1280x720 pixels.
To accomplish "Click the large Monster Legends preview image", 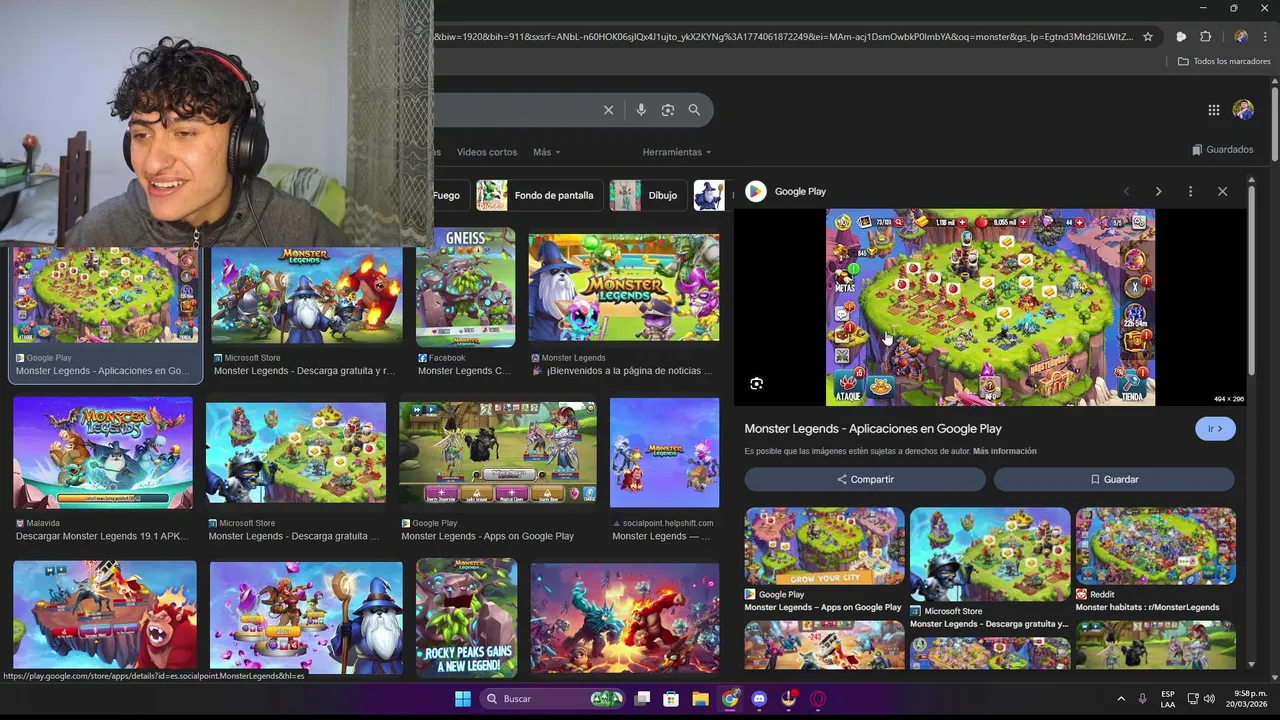I will click(x=990, y=307).
